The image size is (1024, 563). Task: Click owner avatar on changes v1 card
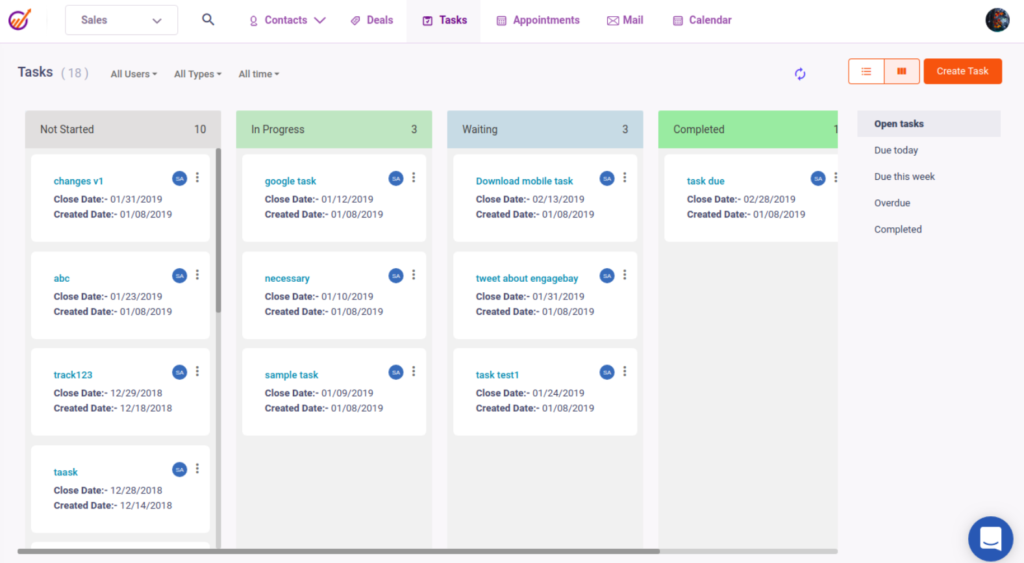tap(180, 178)
